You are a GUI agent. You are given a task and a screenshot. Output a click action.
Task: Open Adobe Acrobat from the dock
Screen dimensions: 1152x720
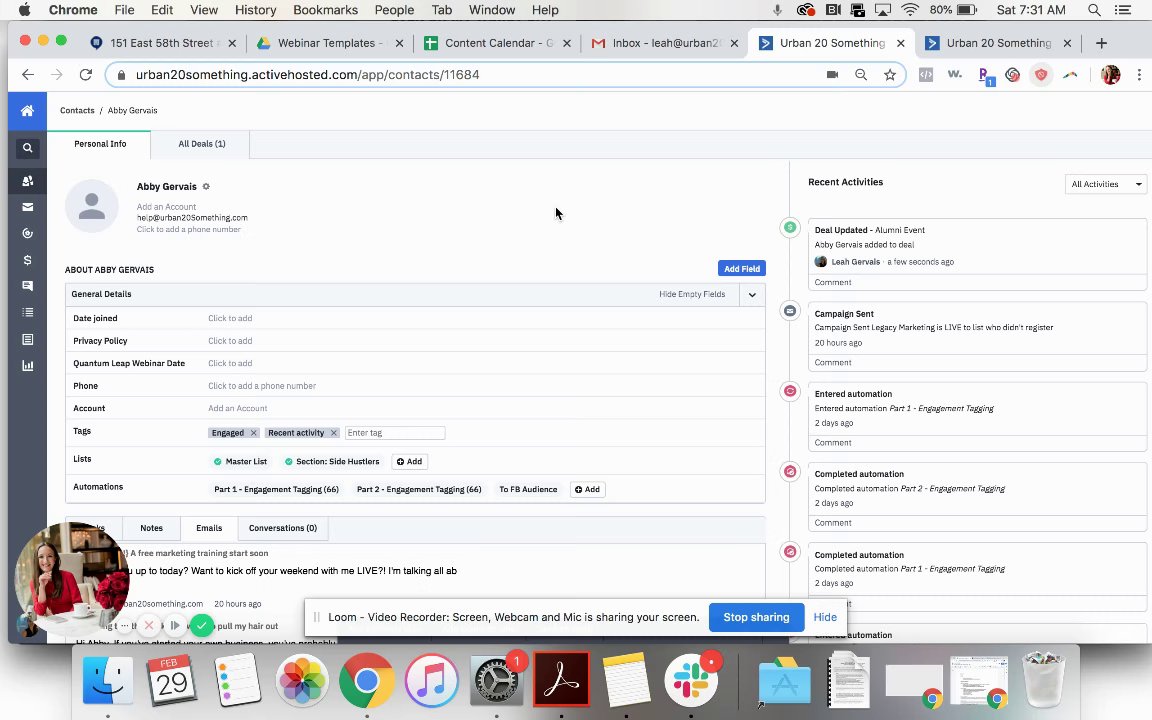pyautogui.click(x=561, y=680)
